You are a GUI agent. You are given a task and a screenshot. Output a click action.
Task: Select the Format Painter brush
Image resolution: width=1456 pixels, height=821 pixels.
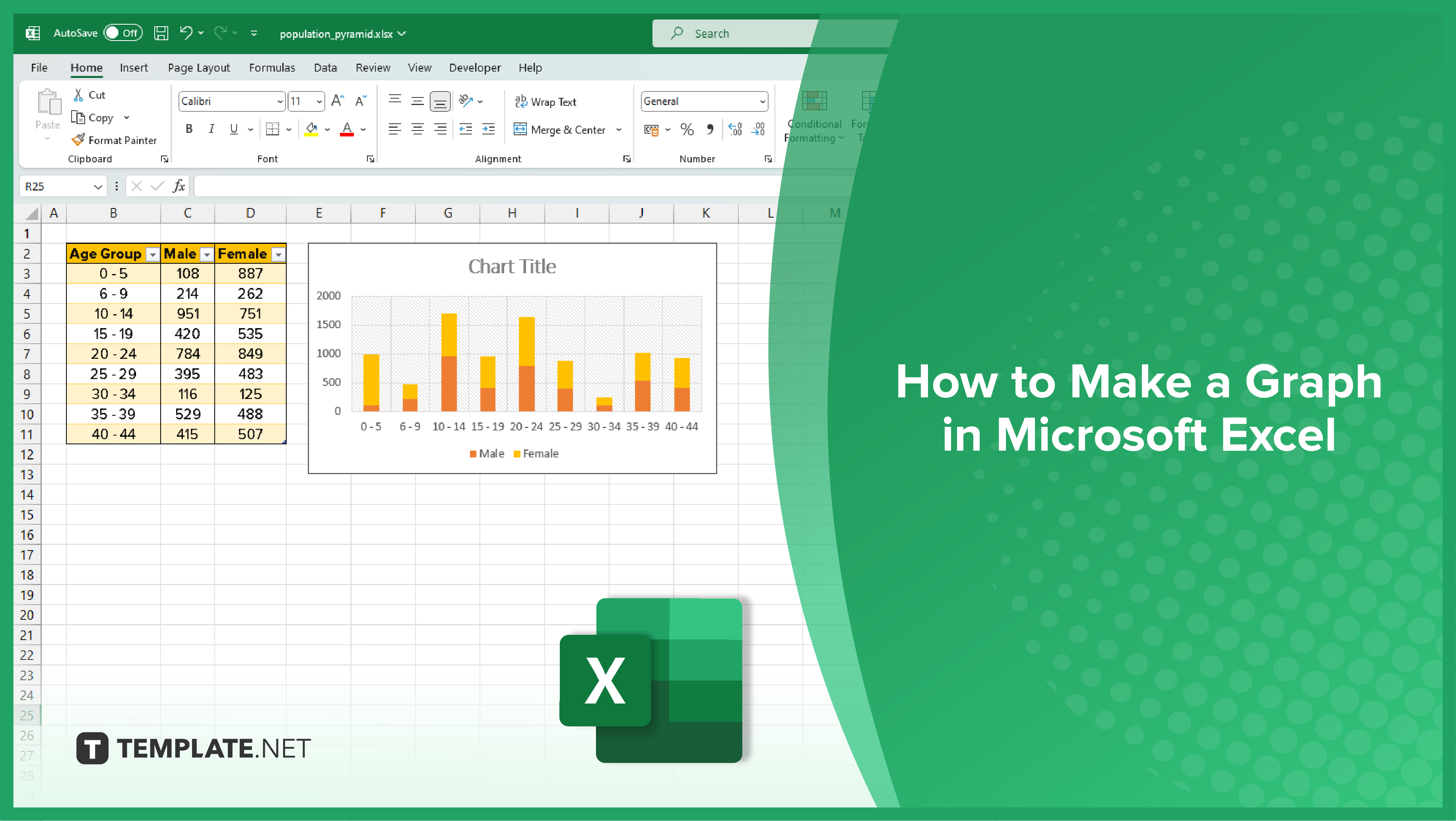tap(79, 140)
